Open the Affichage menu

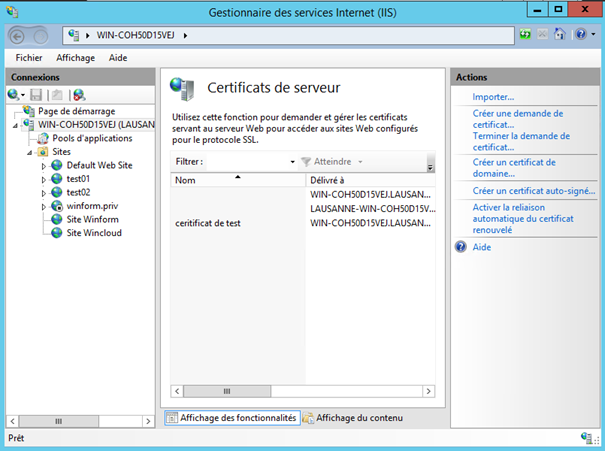coord(75,59)
